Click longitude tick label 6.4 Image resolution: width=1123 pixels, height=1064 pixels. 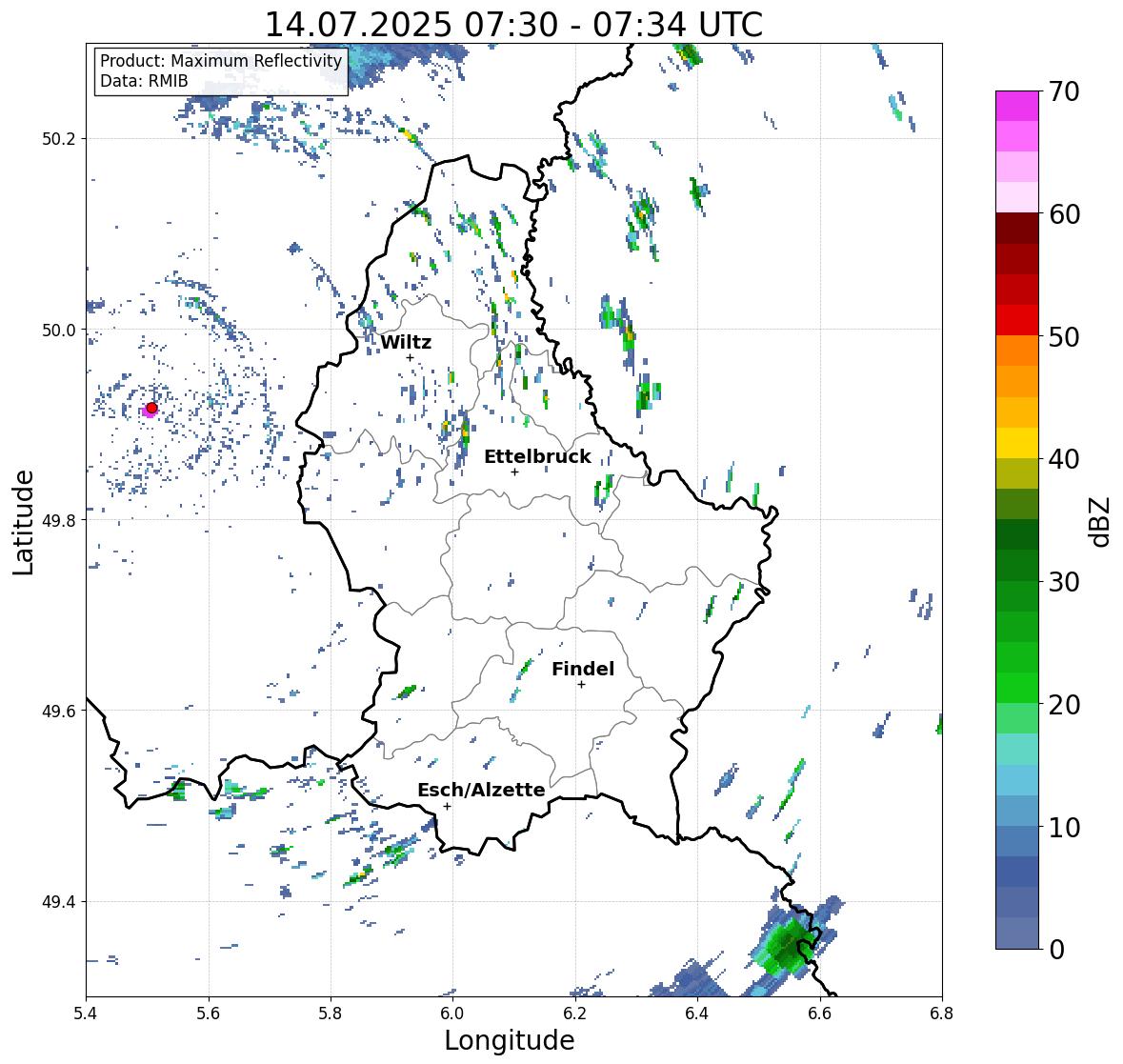coord(697,1014)
